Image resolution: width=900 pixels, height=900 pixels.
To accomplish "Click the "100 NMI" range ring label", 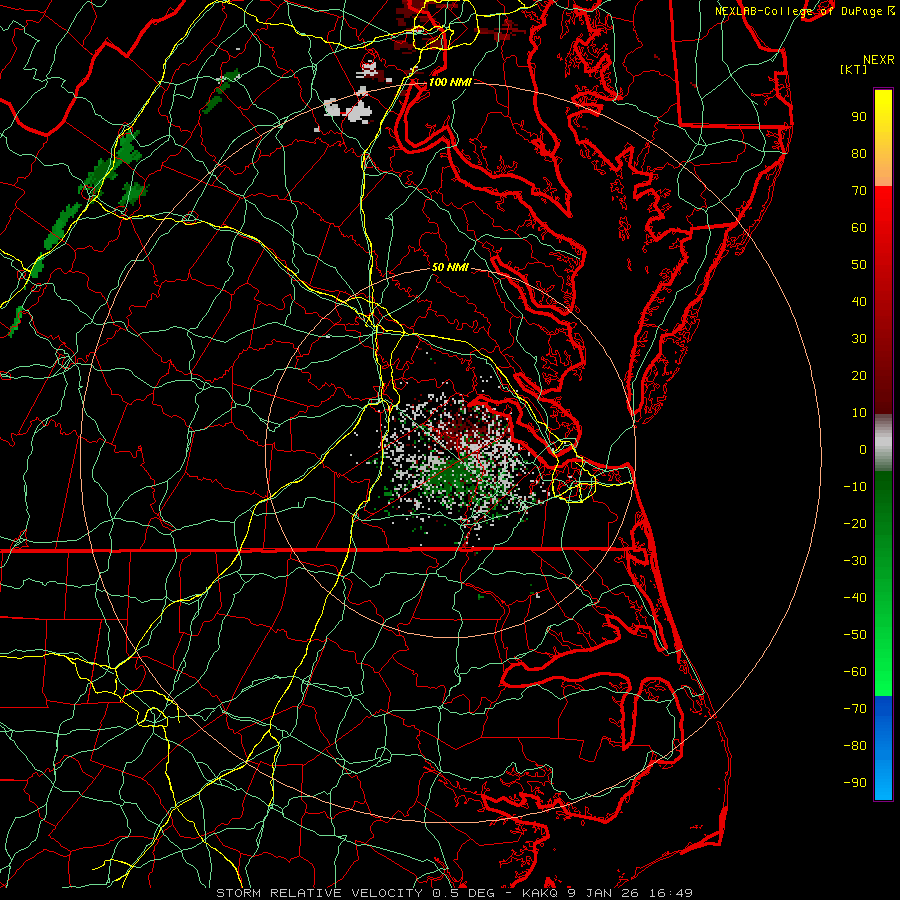I will (x=450, y=82).
